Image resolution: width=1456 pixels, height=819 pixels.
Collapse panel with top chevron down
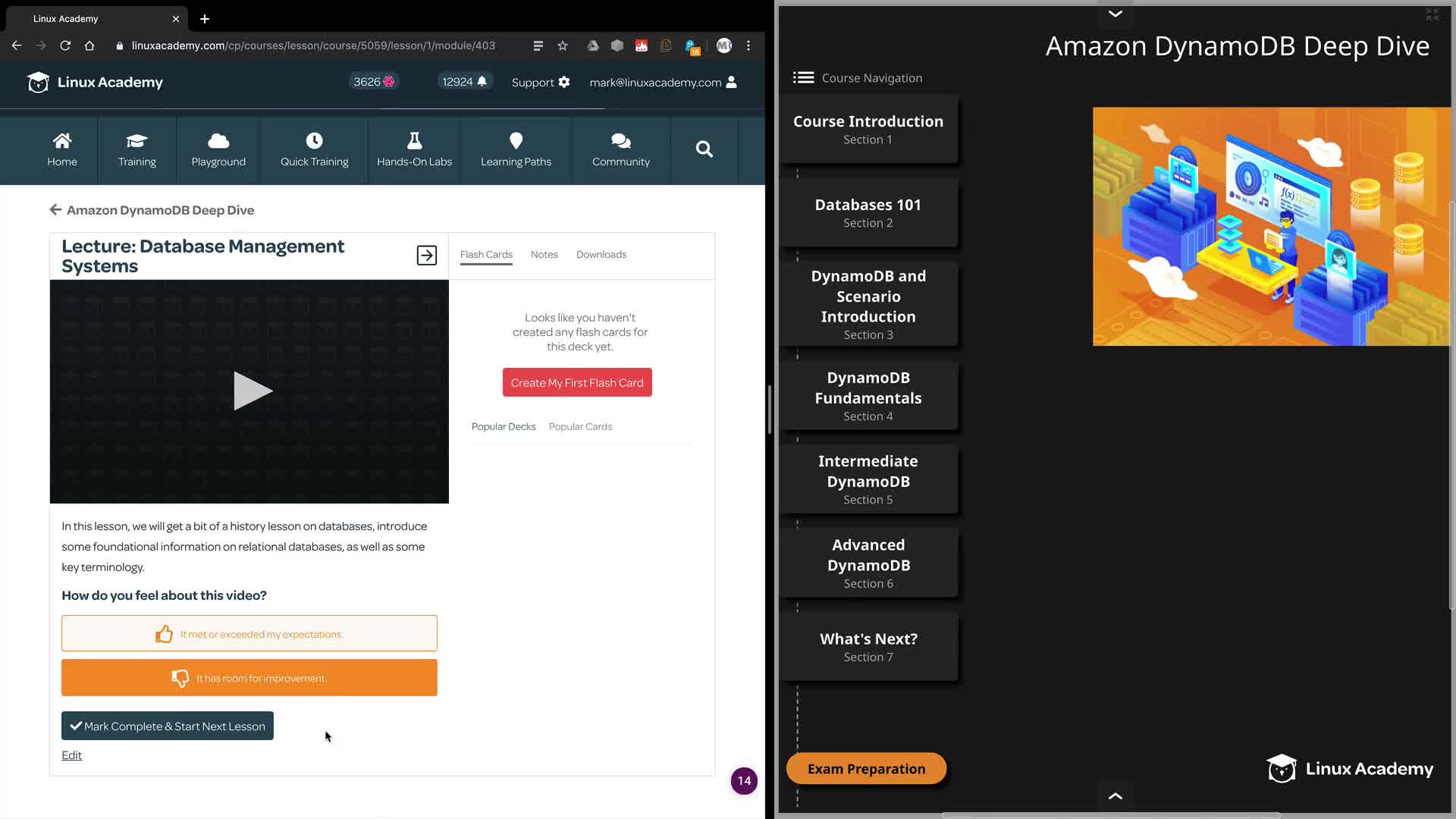pos(1115,14)
